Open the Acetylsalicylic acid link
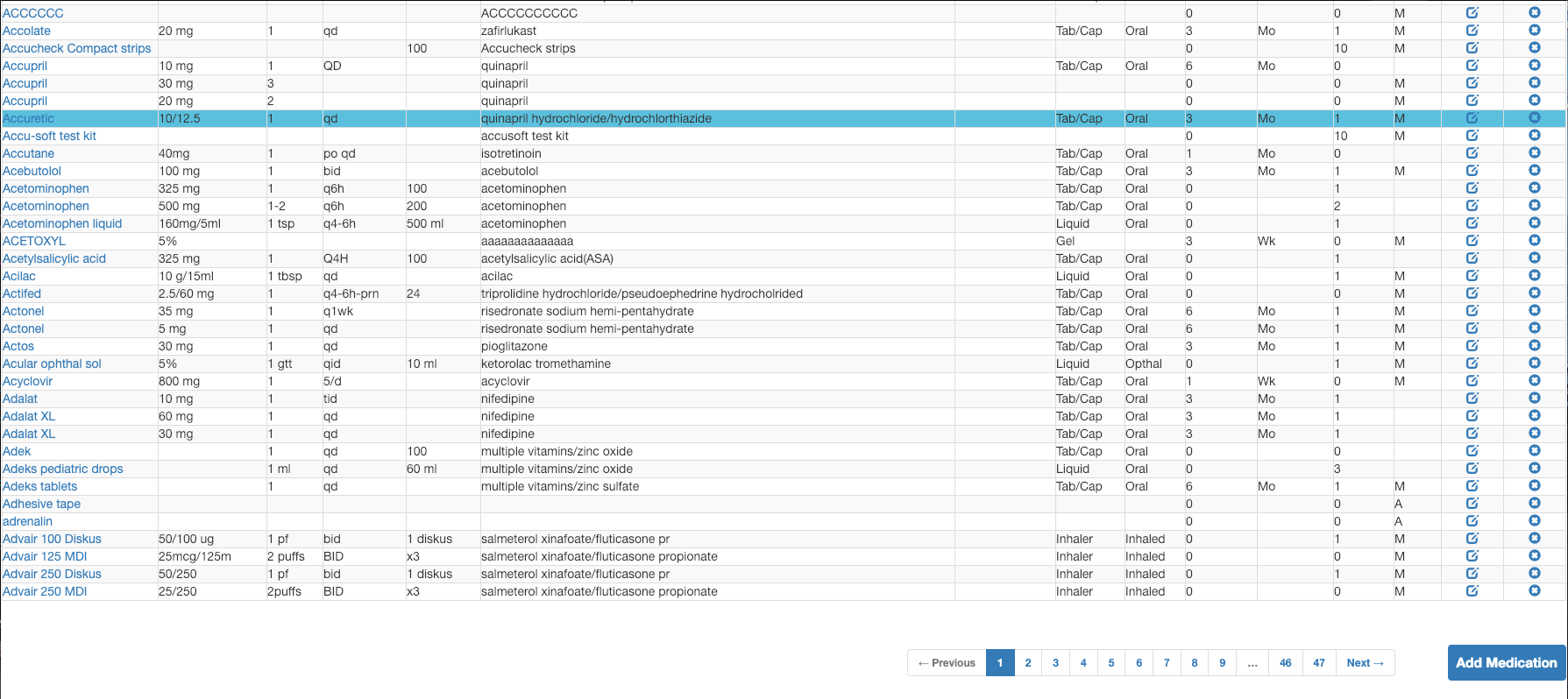 [x=54, y=258]
